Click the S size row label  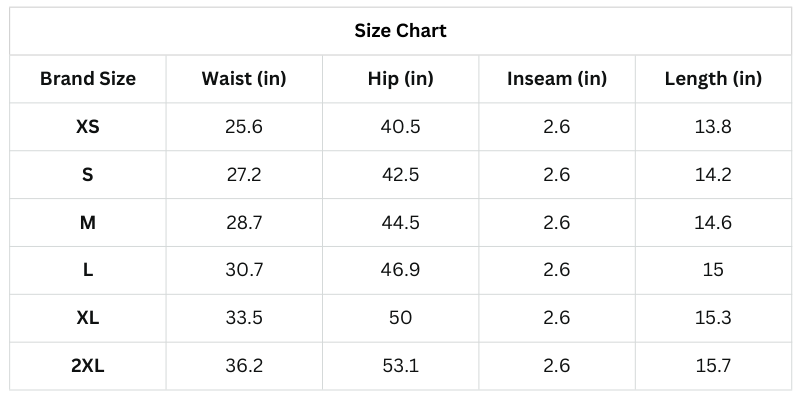pyautogui.click(x=88, y=175)
